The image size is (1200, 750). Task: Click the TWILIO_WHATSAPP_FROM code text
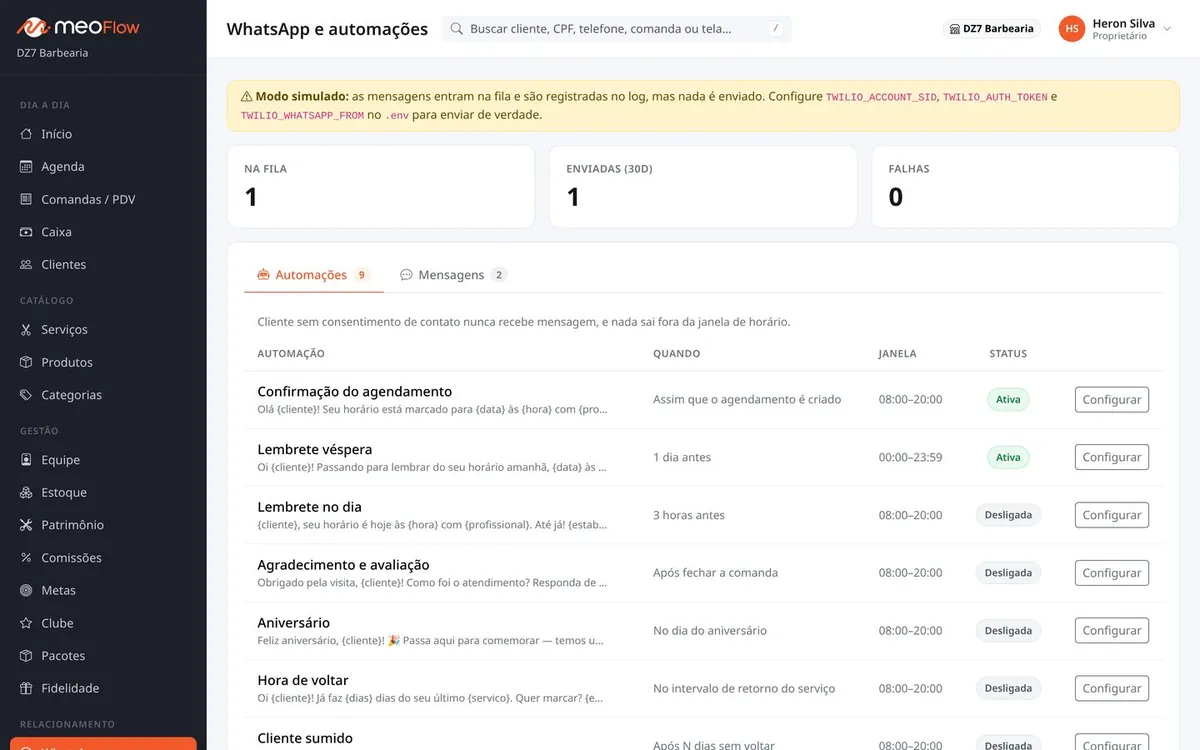(x=302, y=116)
